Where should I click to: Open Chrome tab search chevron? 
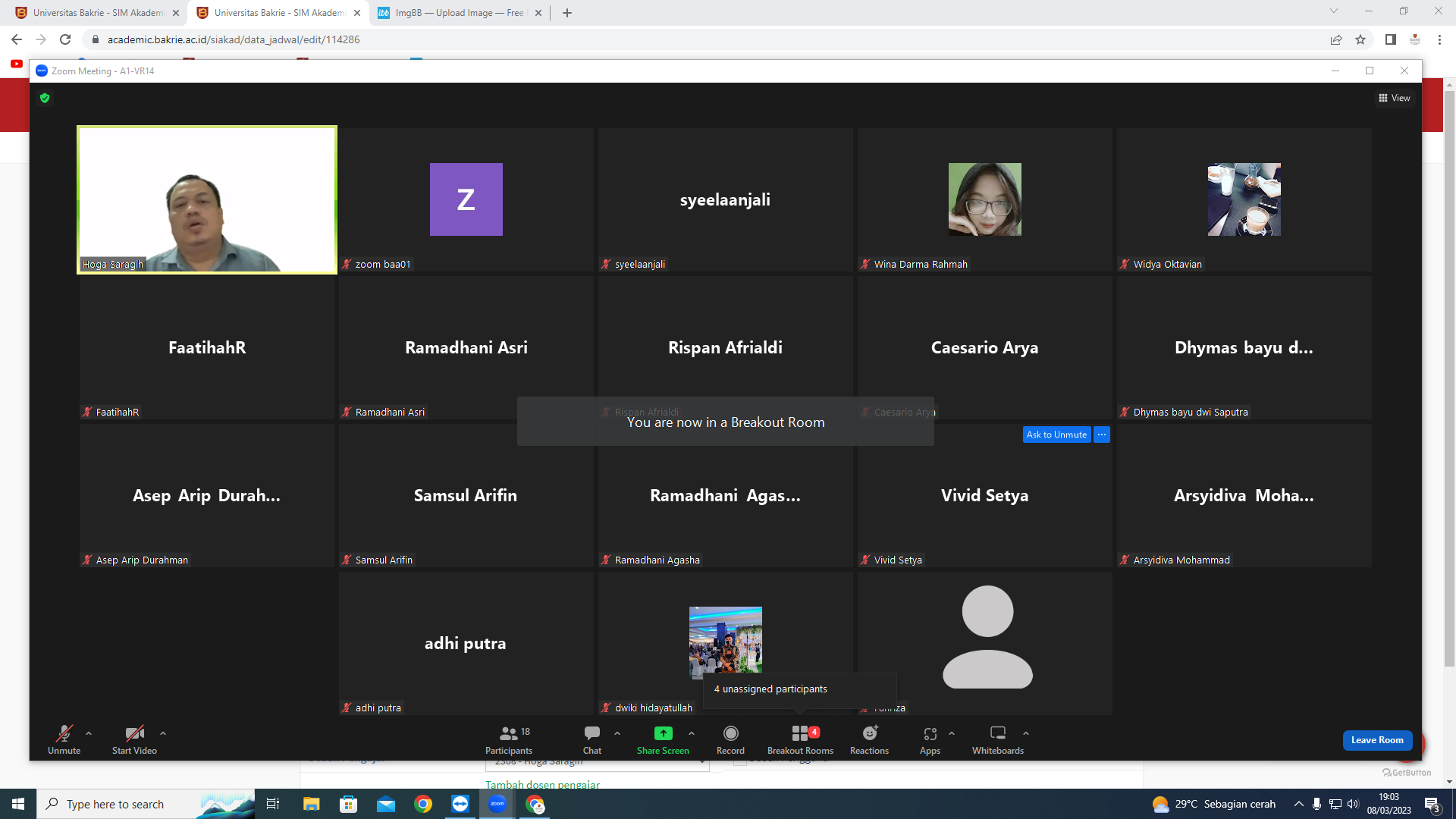1334,11
